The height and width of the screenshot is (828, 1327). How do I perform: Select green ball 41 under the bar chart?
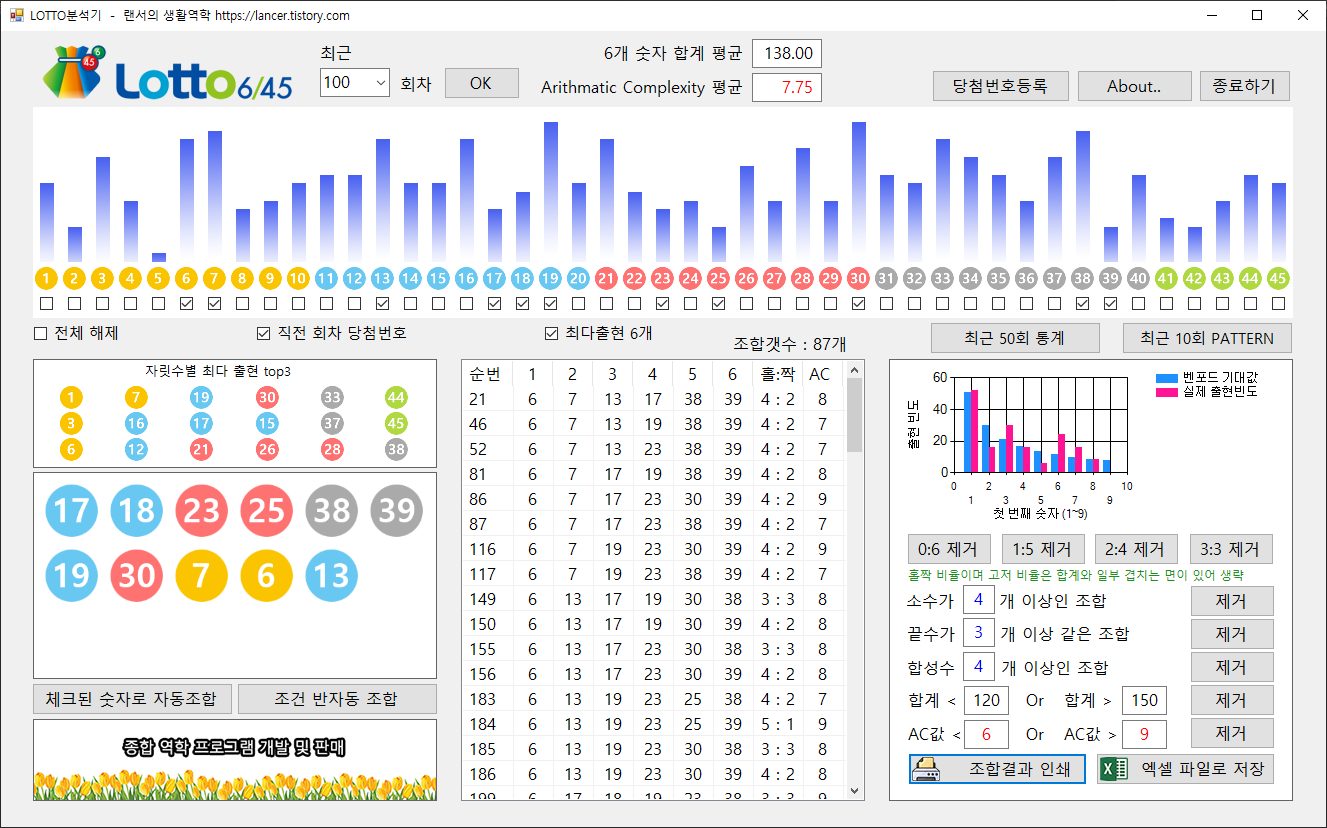pyautogui.click(x=1166, y=279)
